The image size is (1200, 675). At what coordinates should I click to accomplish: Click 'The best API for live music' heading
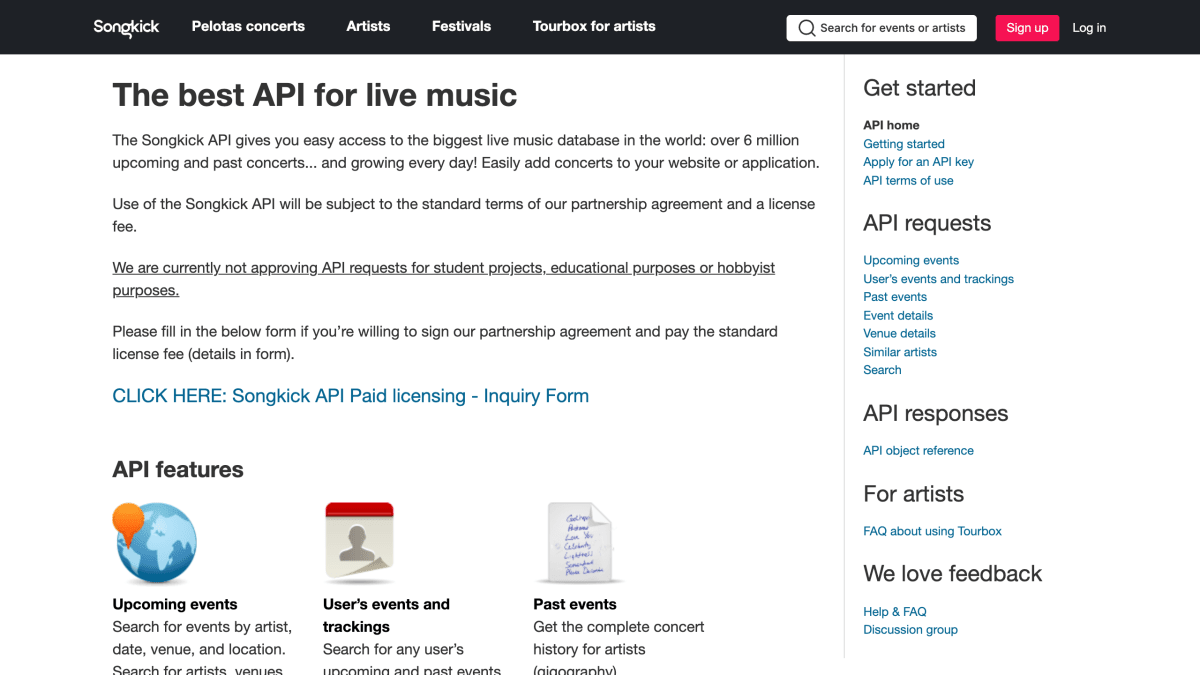click(x=315, y=95)
